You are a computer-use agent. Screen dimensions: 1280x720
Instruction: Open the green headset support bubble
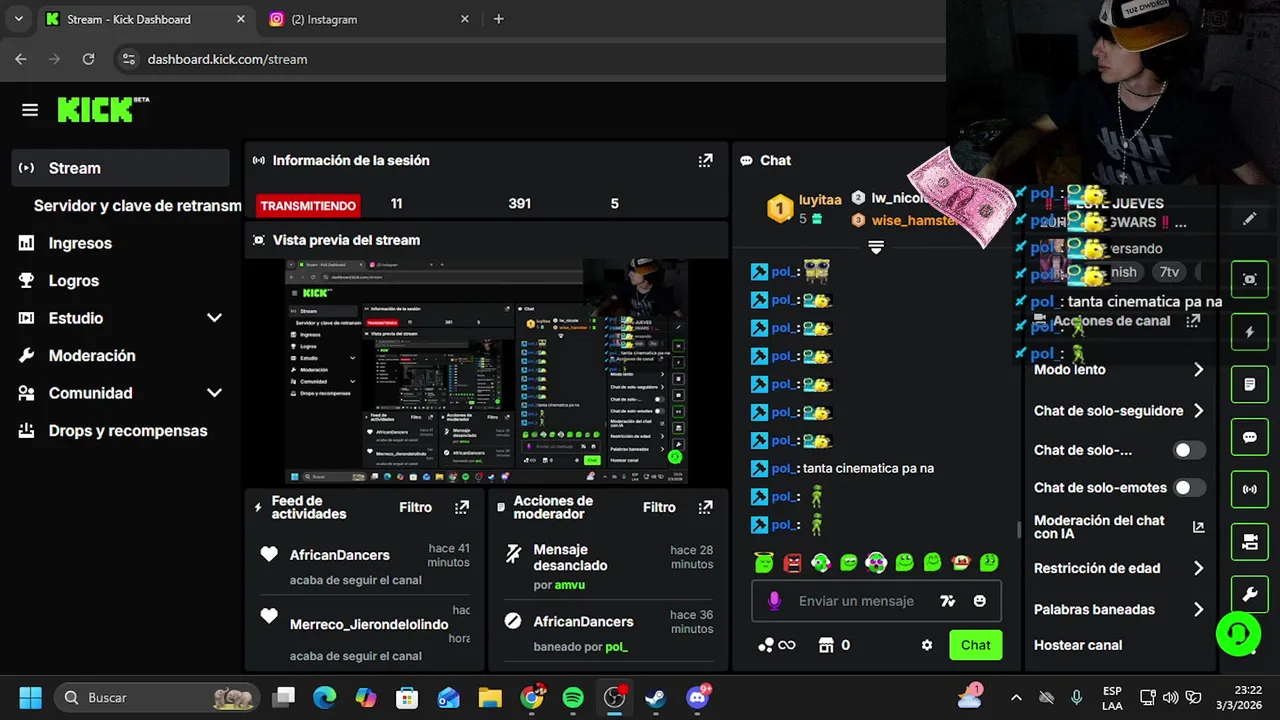(1238, 632)
